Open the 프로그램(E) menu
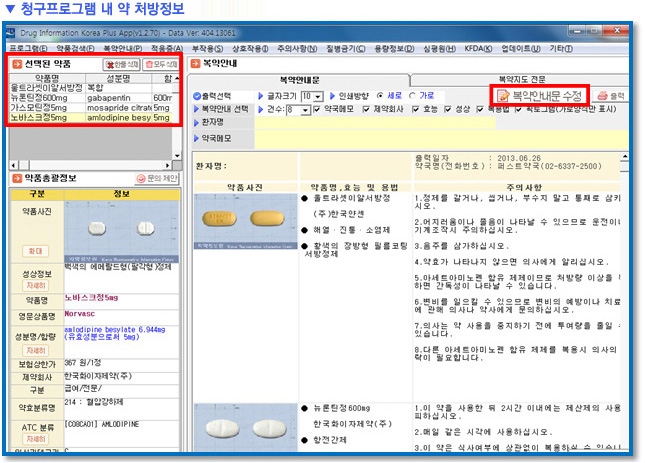This screenshot has width=645, height=463. point(28,49)
